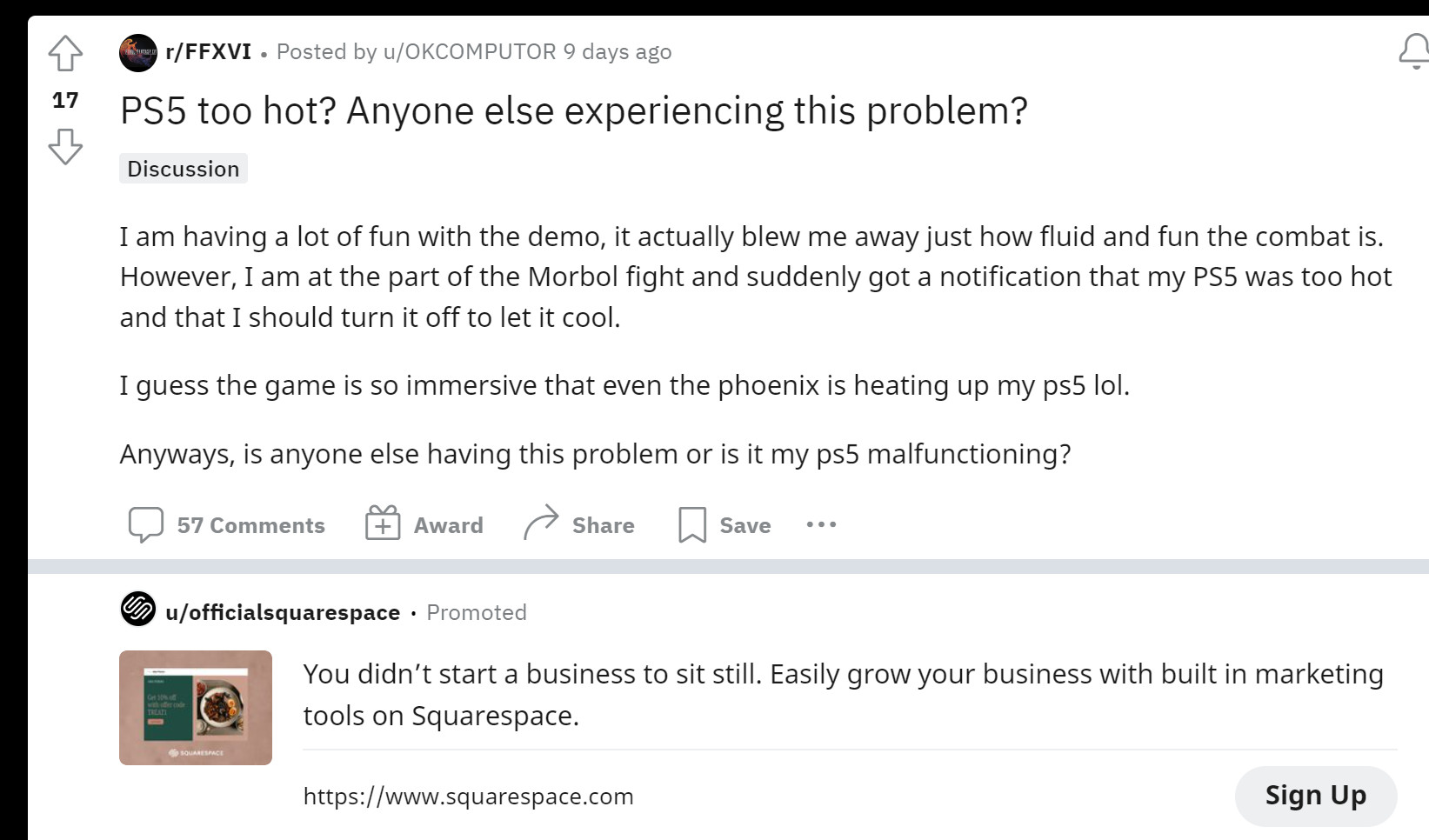Screen dimensions: 1429x840
Task: Visit u/OKCOMPUTOR's profile
Action: point(470,52)
